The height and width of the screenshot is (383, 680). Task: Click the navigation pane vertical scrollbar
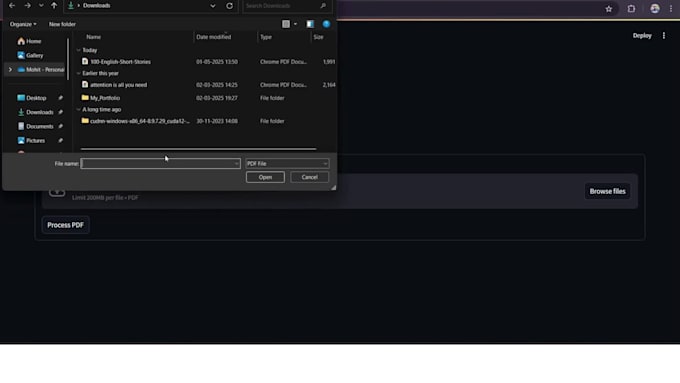pos(68,59)
